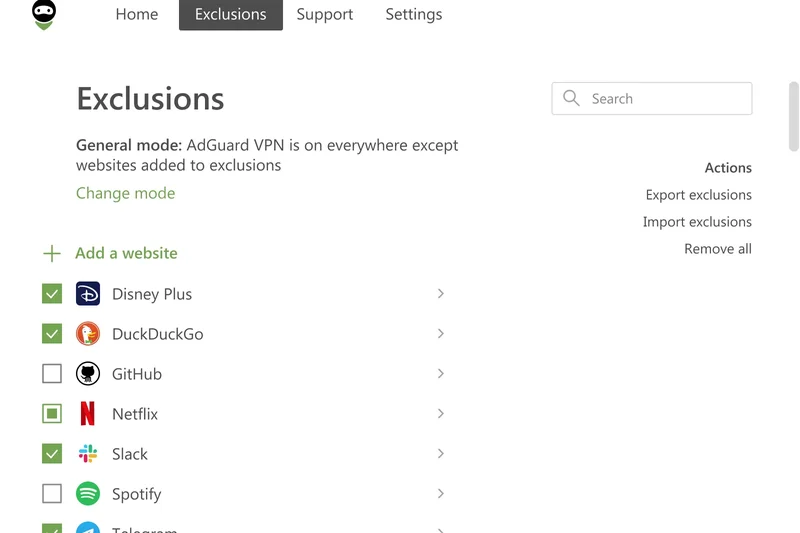The width and height of the screenshot is (800, 533).
Task: Tick the Spotify checkbox
Action: (52, 494)
